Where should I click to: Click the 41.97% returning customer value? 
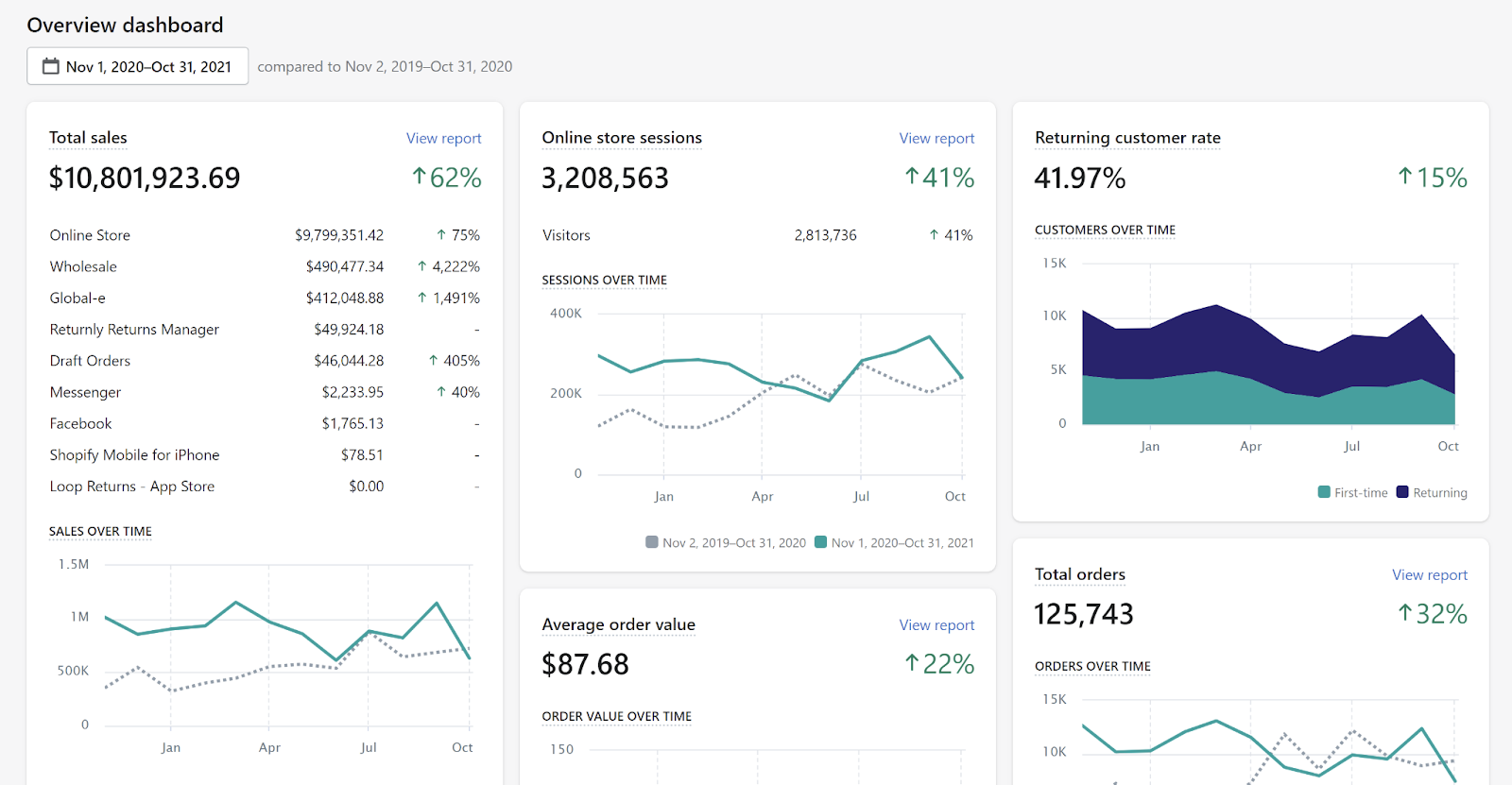1080,178
